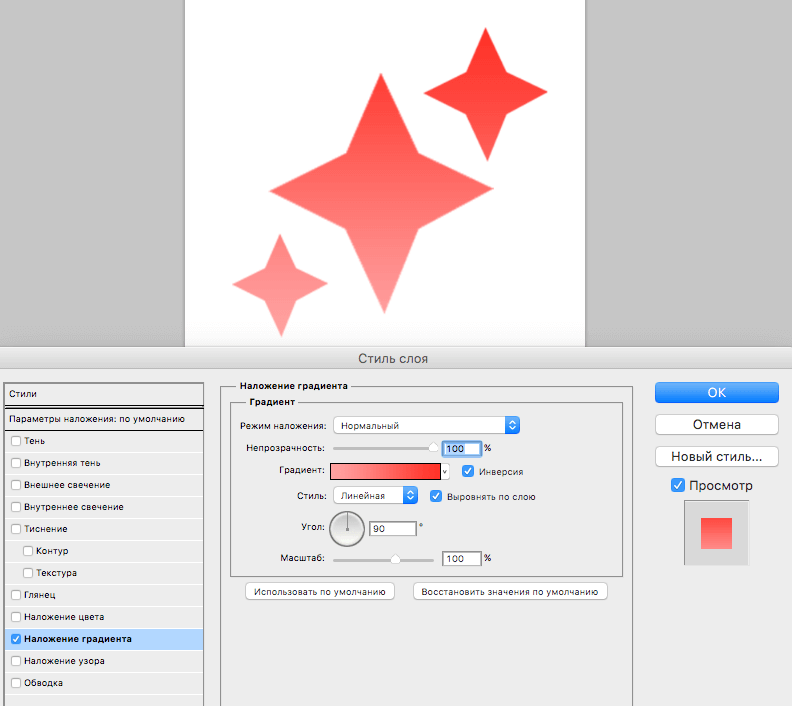Viewport: 792px width, 706px height.
Task: Toggle the Инверсия checkbox
Action: pyautogui.click(x=468, y=471)
